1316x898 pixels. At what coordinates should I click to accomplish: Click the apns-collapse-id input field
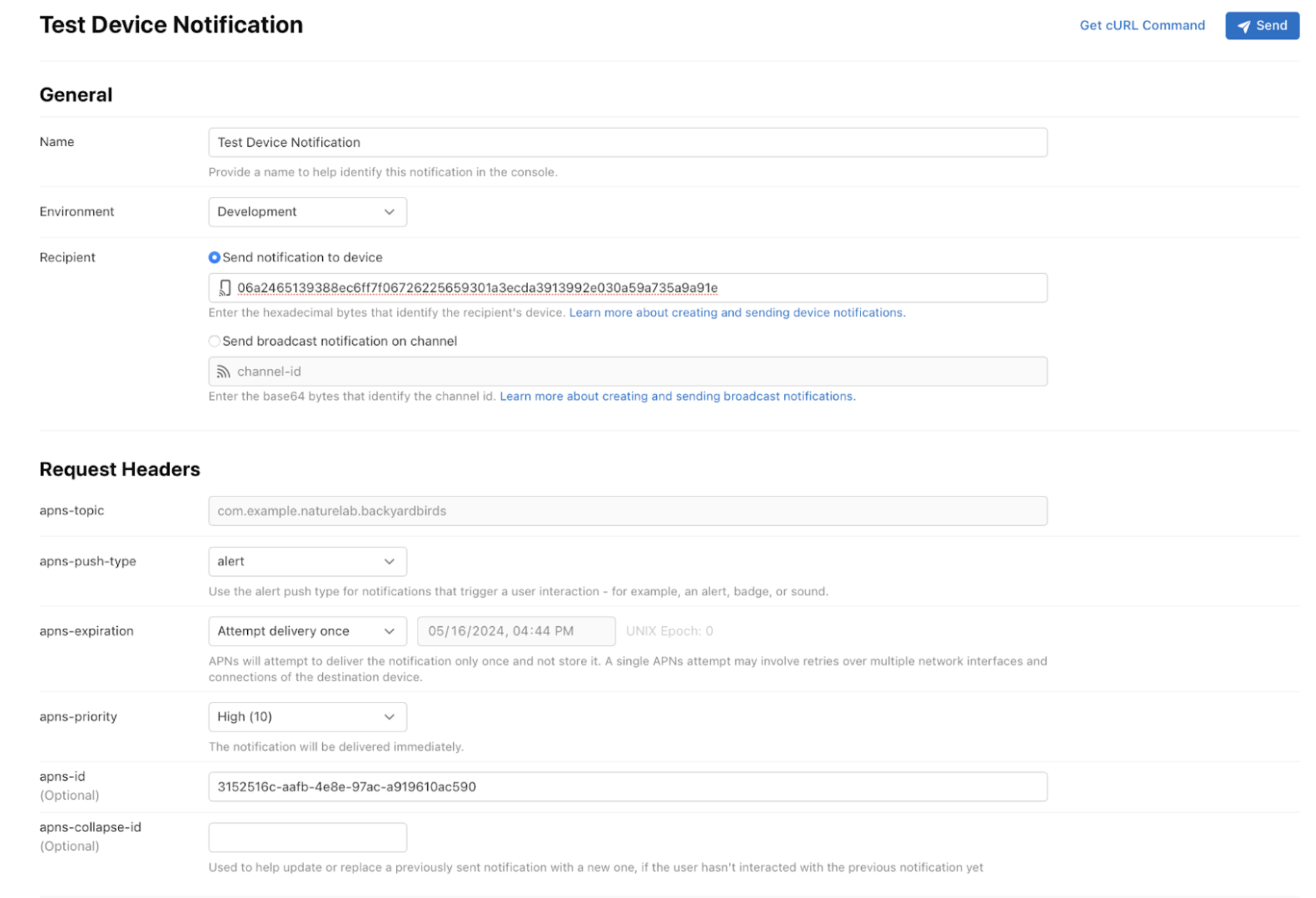point(307,837)
